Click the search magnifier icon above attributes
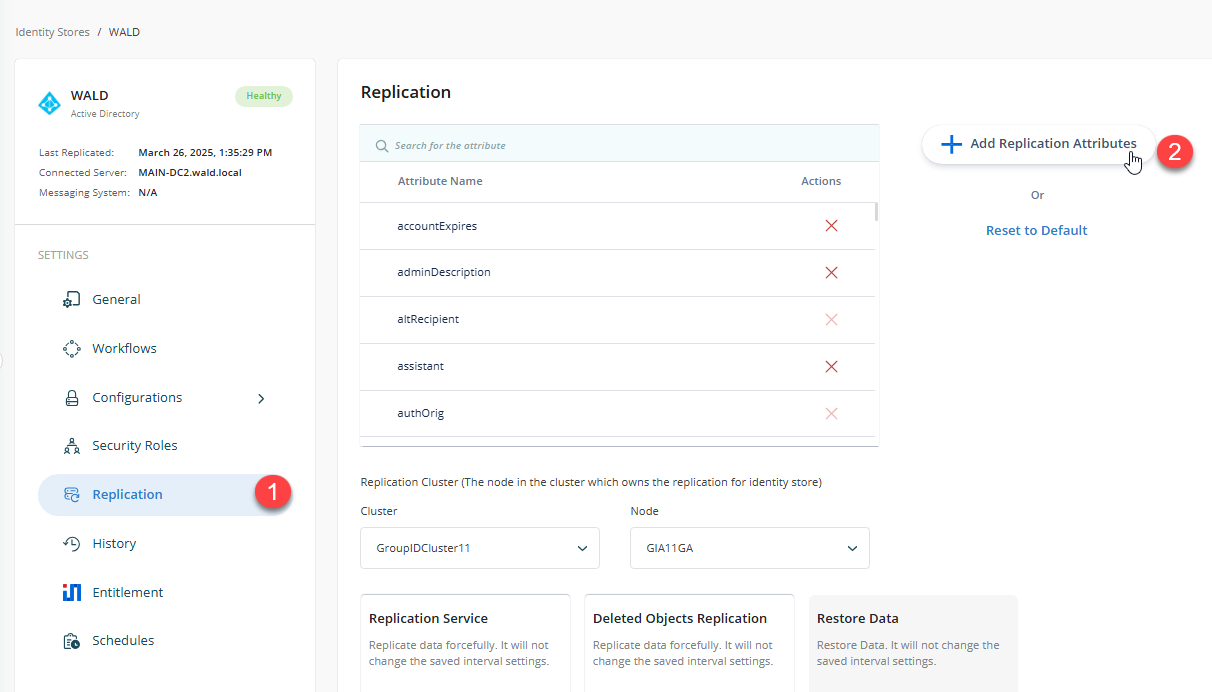The width and height of the screenshot is (1212, 692). tap(381, 144)
